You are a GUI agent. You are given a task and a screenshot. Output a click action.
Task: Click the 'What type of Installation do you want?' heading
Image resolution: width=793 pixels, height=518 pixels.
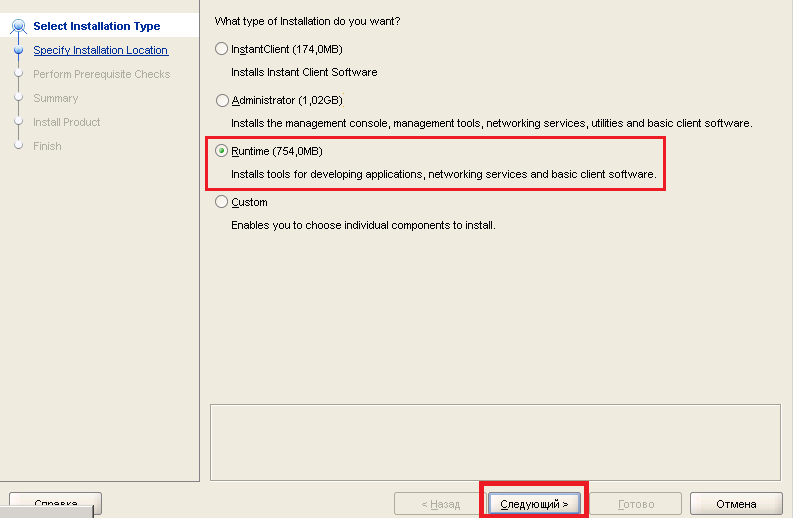coord(307,21)
